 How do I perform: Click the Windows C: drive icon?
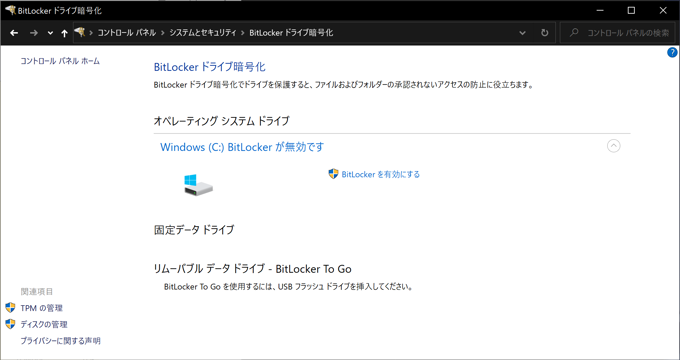198,185
